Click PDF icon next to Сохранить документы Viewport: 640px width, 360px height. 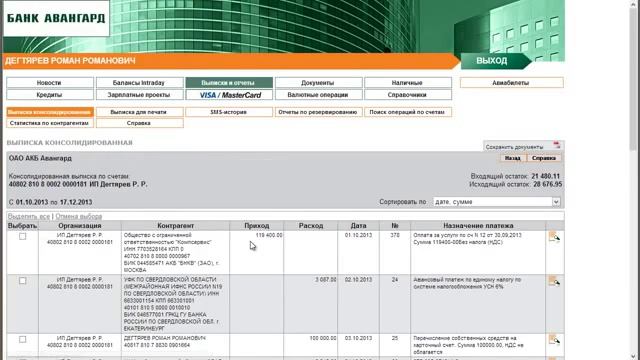[x=557, y=145]
